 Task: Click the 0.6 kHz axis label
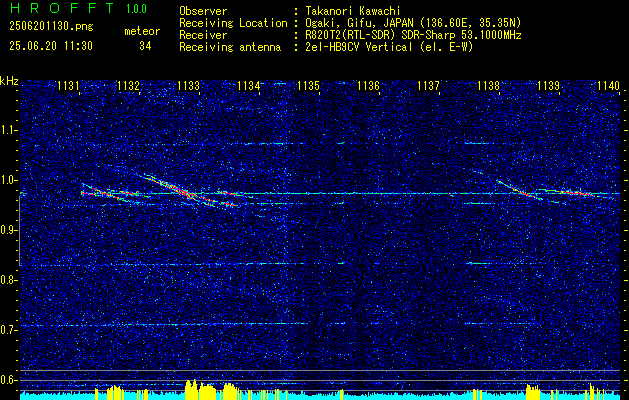coord(9,380)
